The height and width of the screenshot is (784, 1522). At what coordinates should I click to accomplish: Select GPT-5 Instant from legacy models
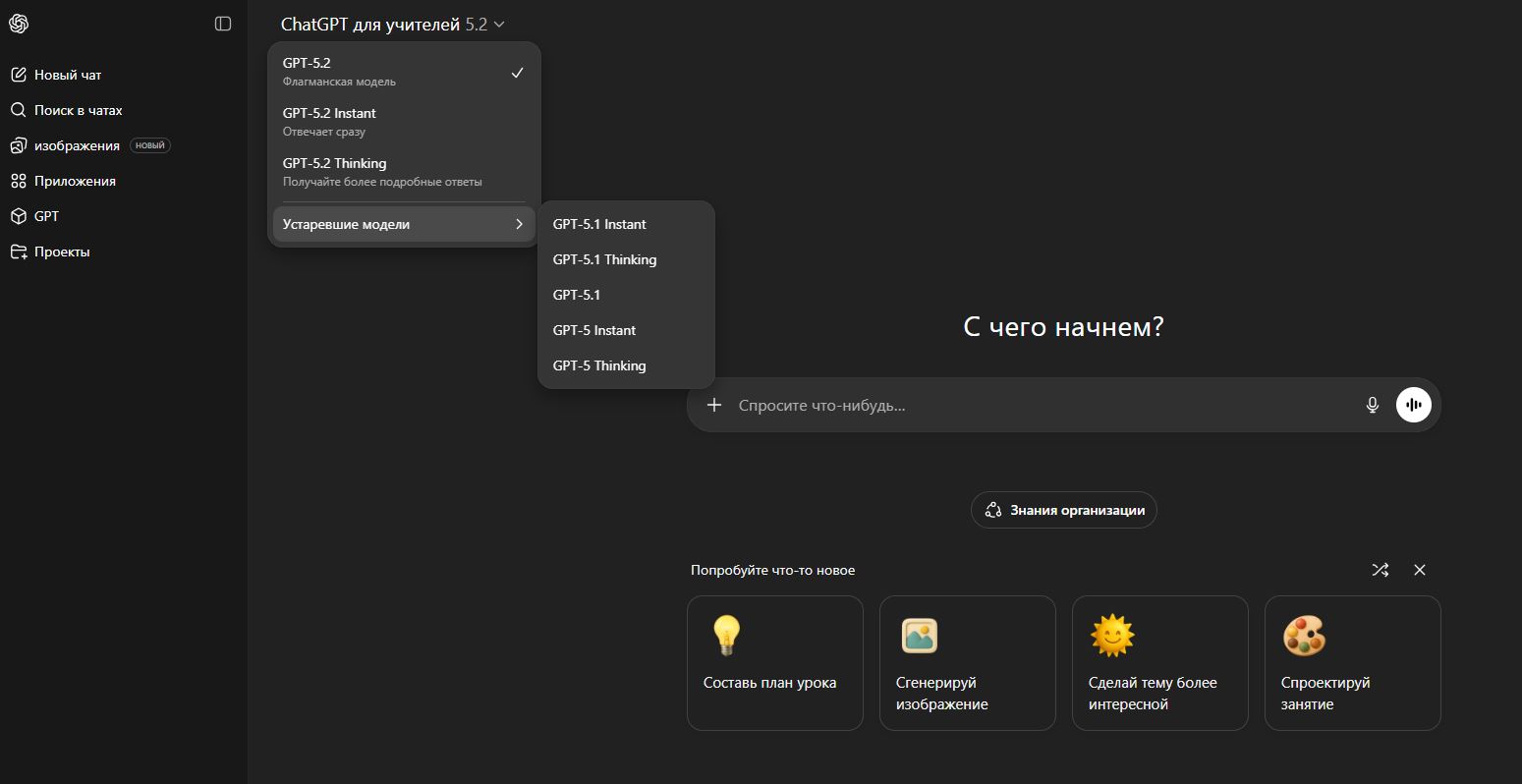(x=594, y=330)
